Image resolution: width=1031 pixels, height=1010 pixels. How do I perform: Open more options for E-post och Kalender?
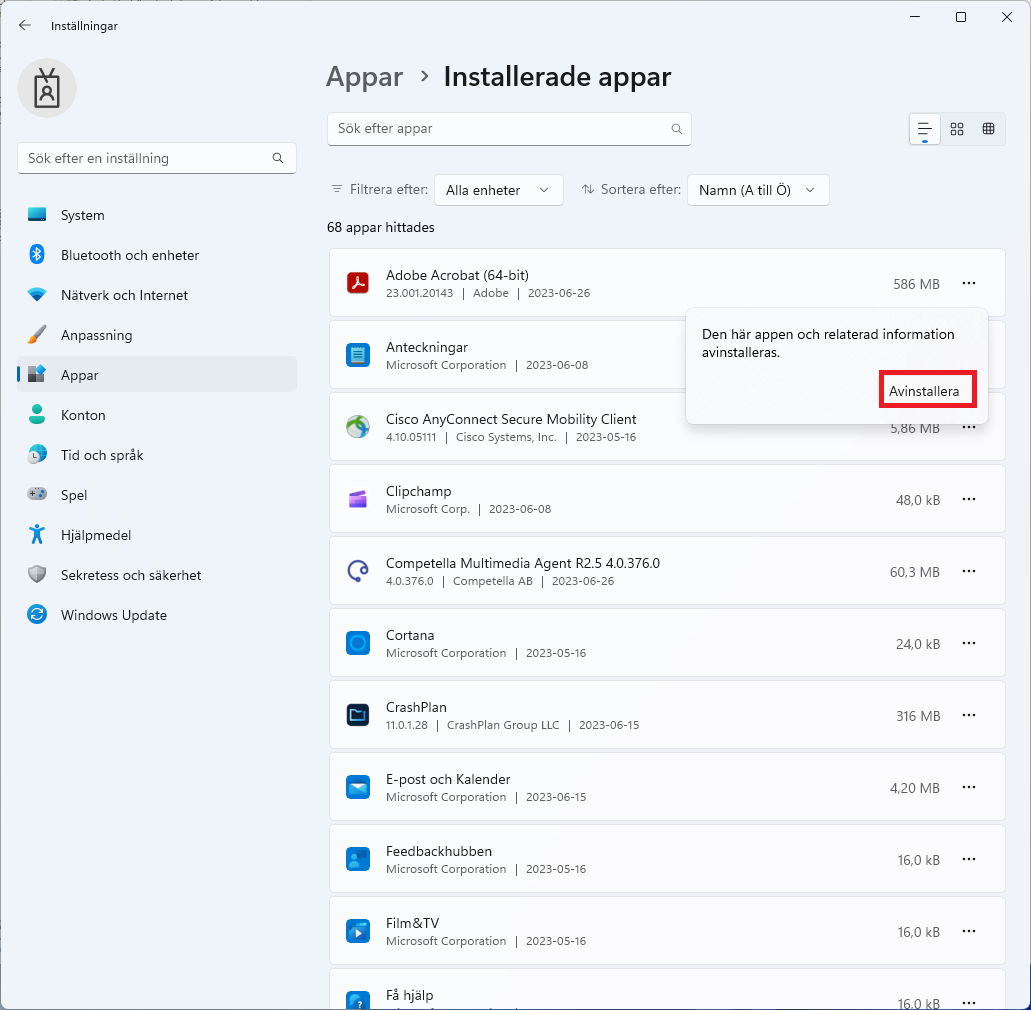(969, 787)
